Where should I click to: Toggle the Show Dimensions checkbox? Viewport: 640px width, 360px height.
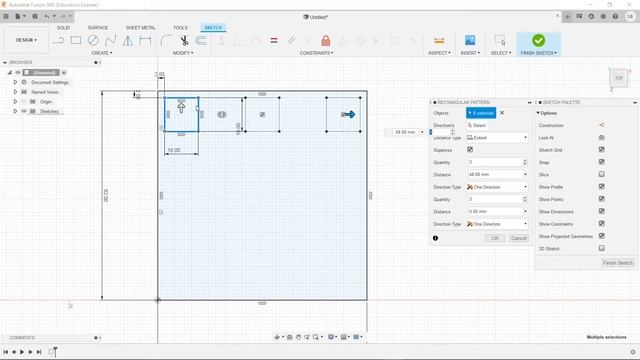[602, 211]
